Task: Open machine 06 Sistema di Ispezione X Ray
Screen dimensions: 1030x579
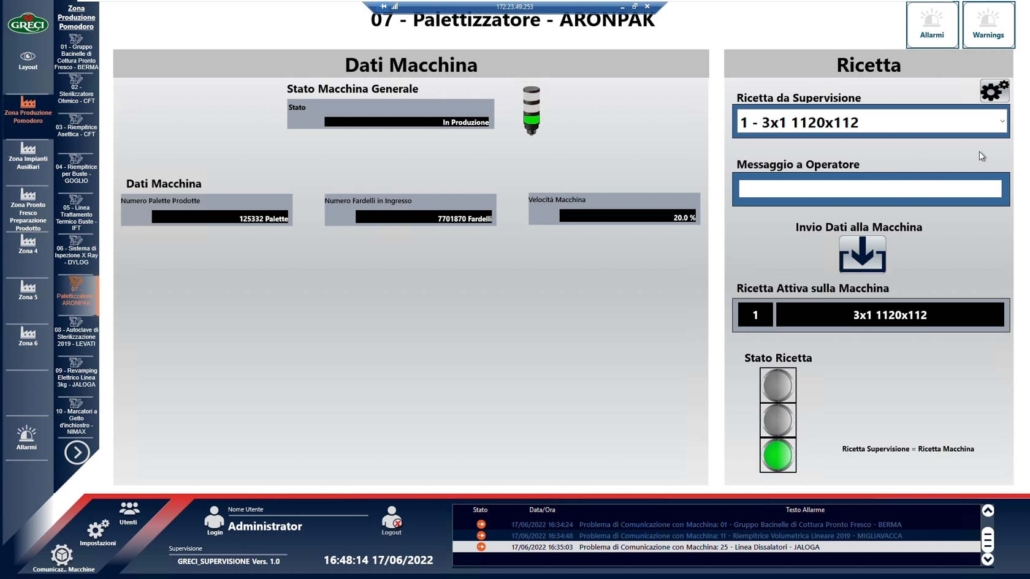Action: [76, 250]
